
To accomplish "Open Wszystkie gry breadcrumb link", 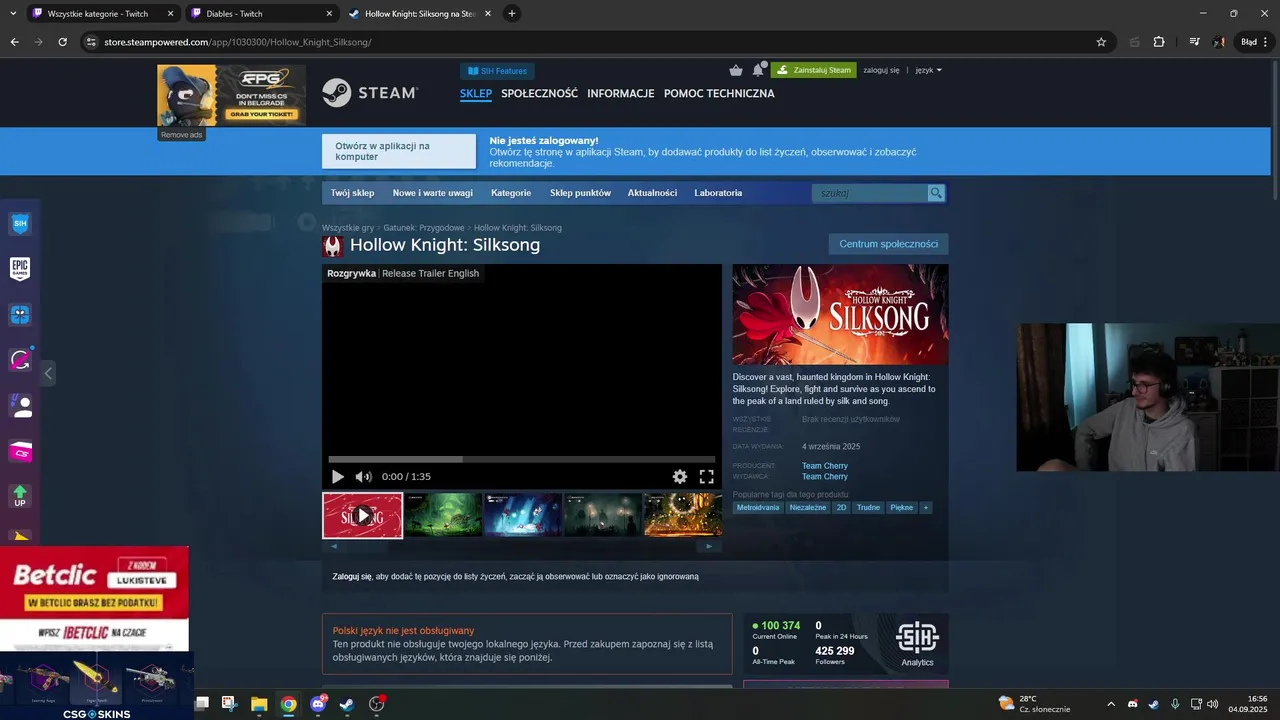I will pos(348,228).
